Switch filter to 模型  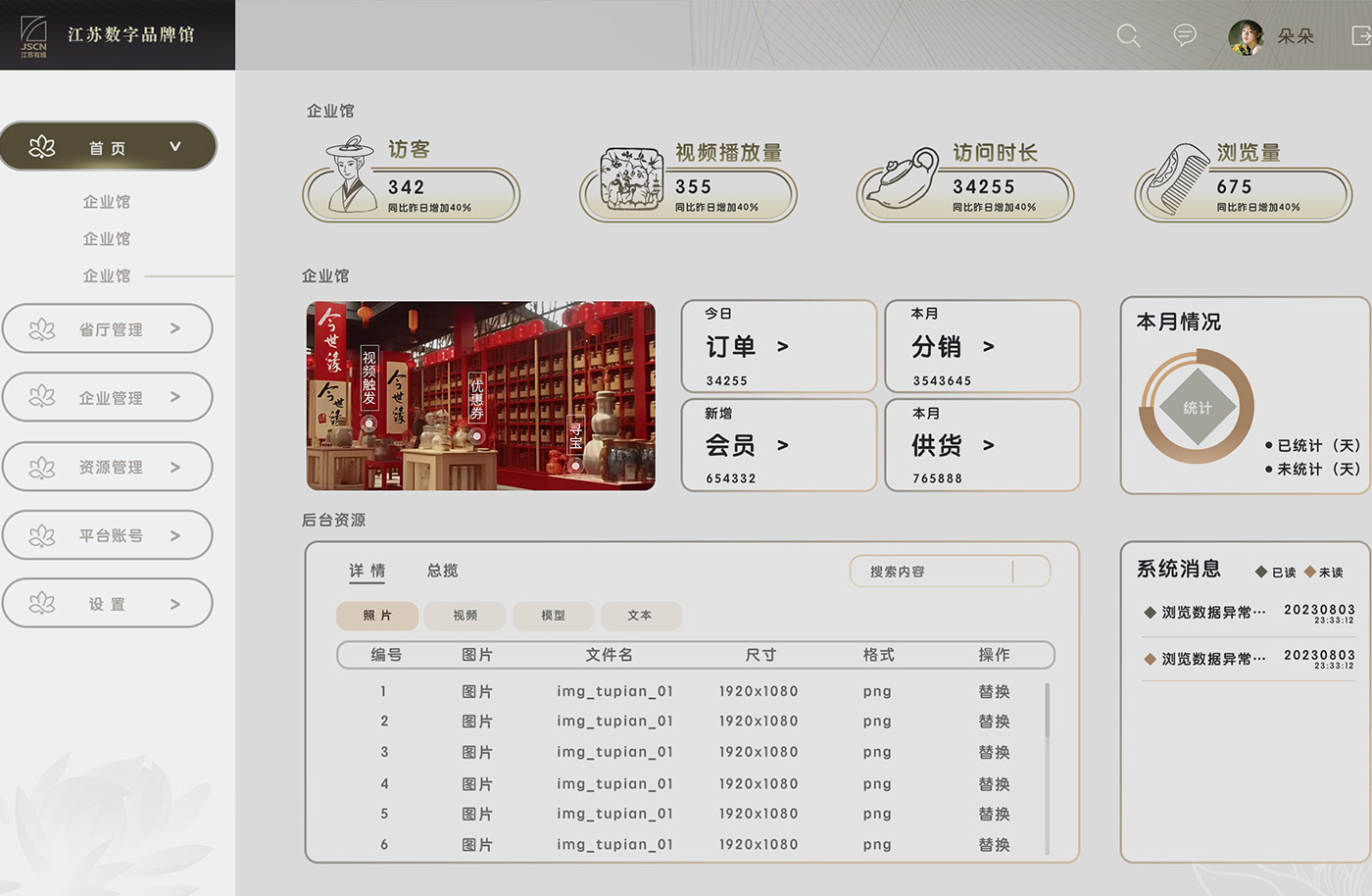pos(553,616)
